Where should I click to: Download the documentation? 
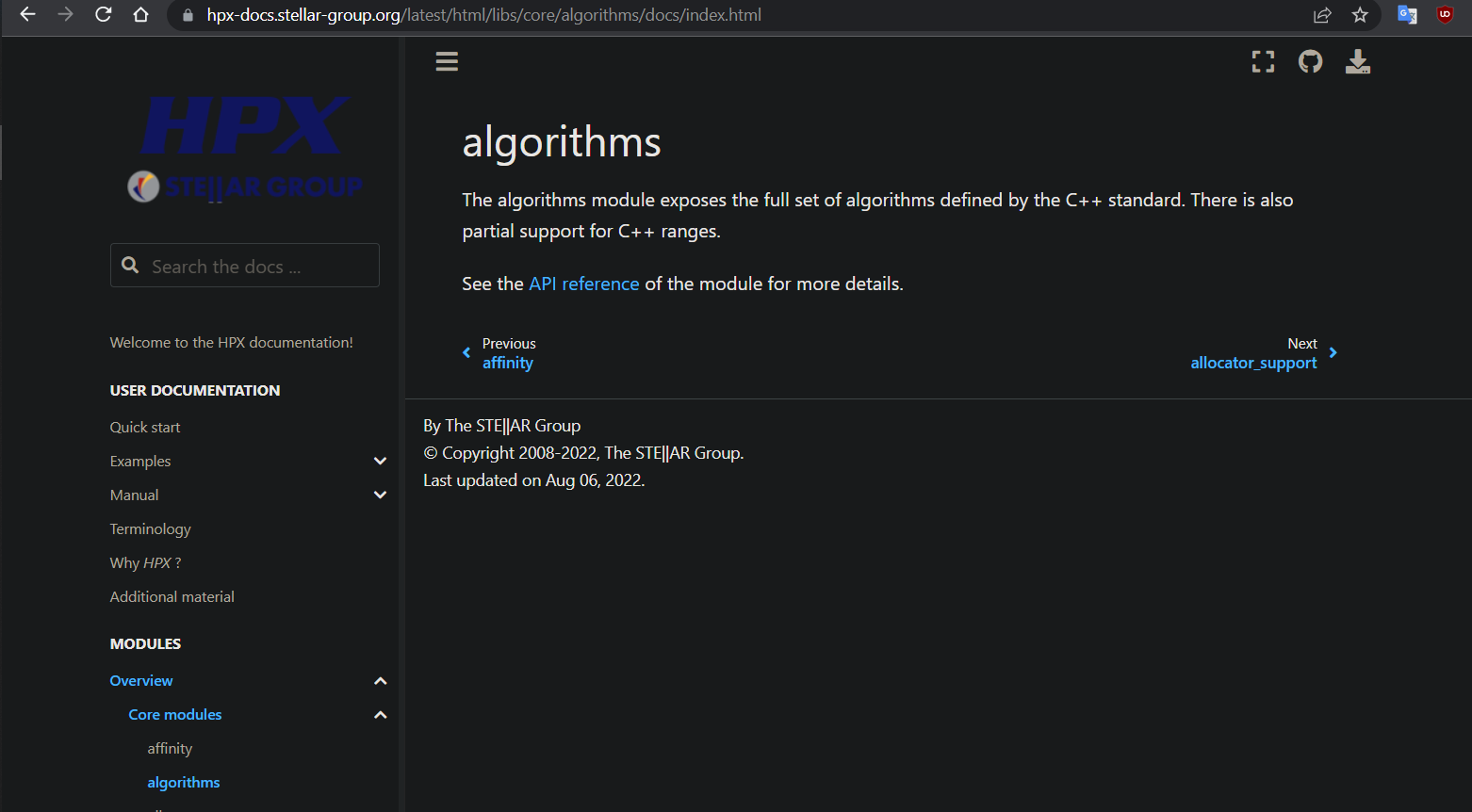[1358, 61]
